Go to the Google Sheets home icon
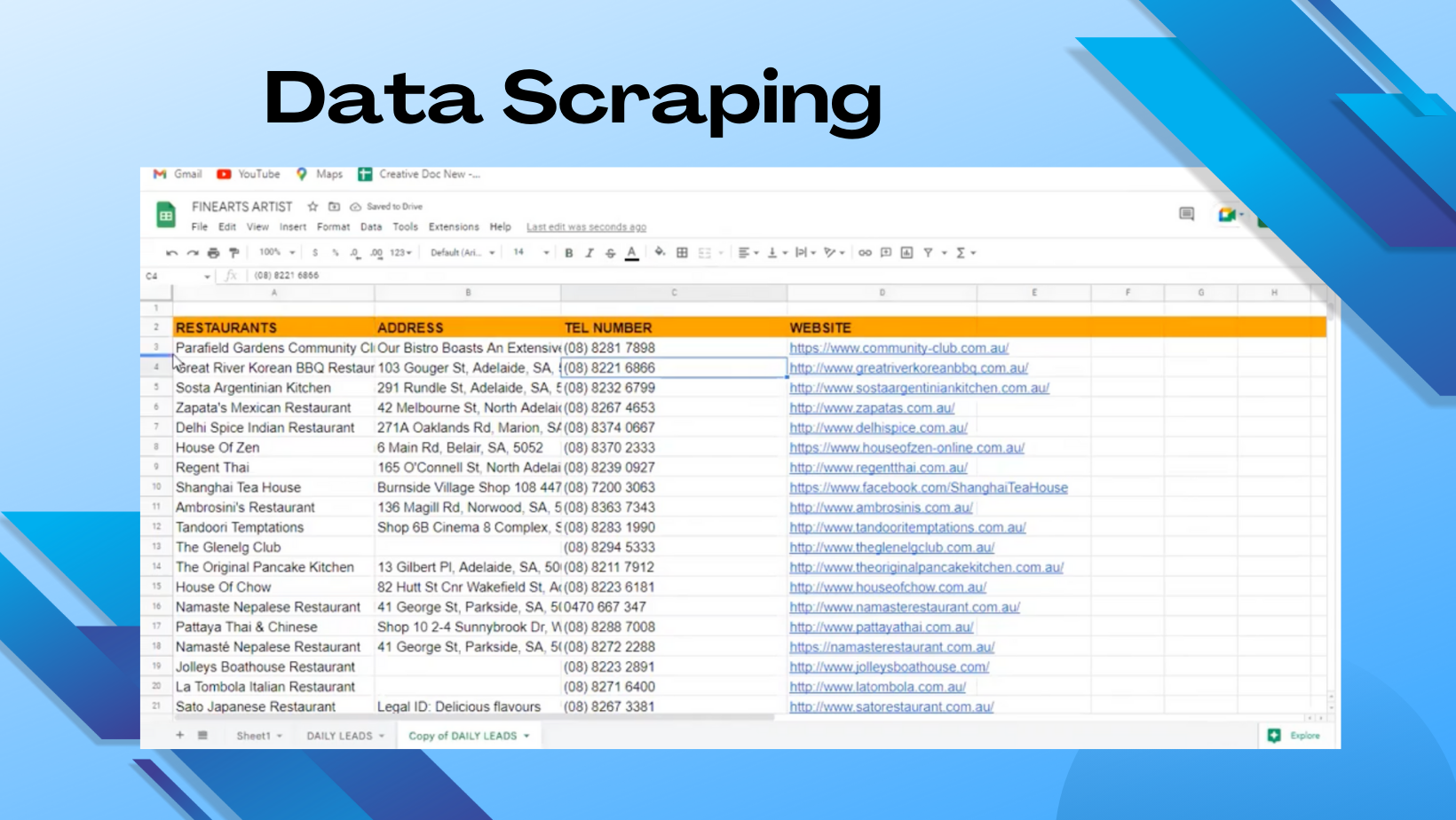 pos(166,215)
